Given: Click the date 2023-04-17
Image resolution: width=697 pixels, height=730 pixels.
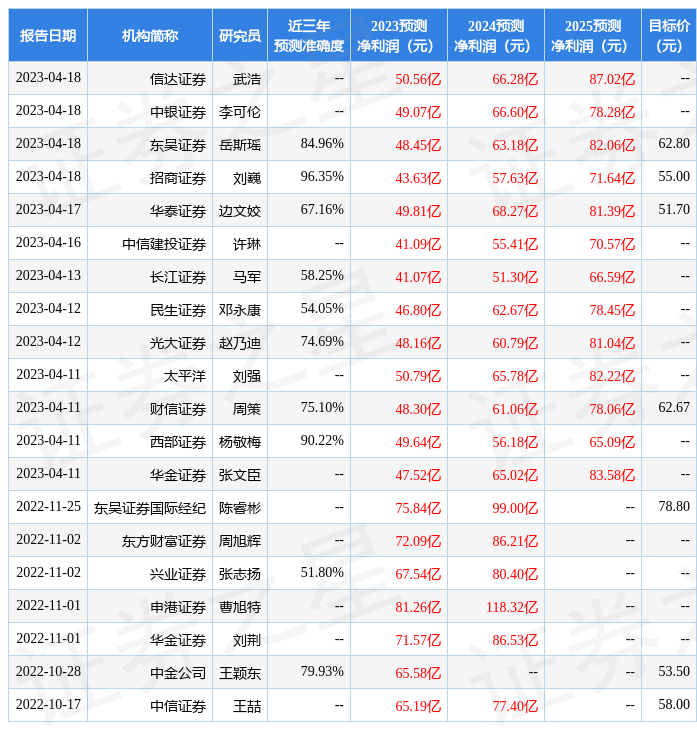Looking at the screenshot, I should tap(48, 210).
